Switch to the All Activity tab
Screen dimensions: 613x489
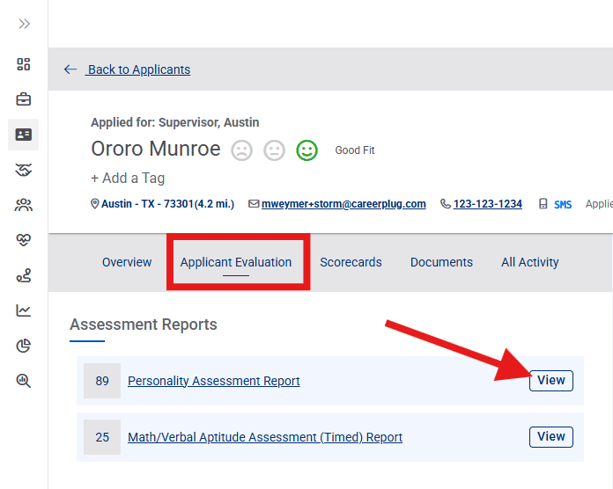(x=530, y=262)
